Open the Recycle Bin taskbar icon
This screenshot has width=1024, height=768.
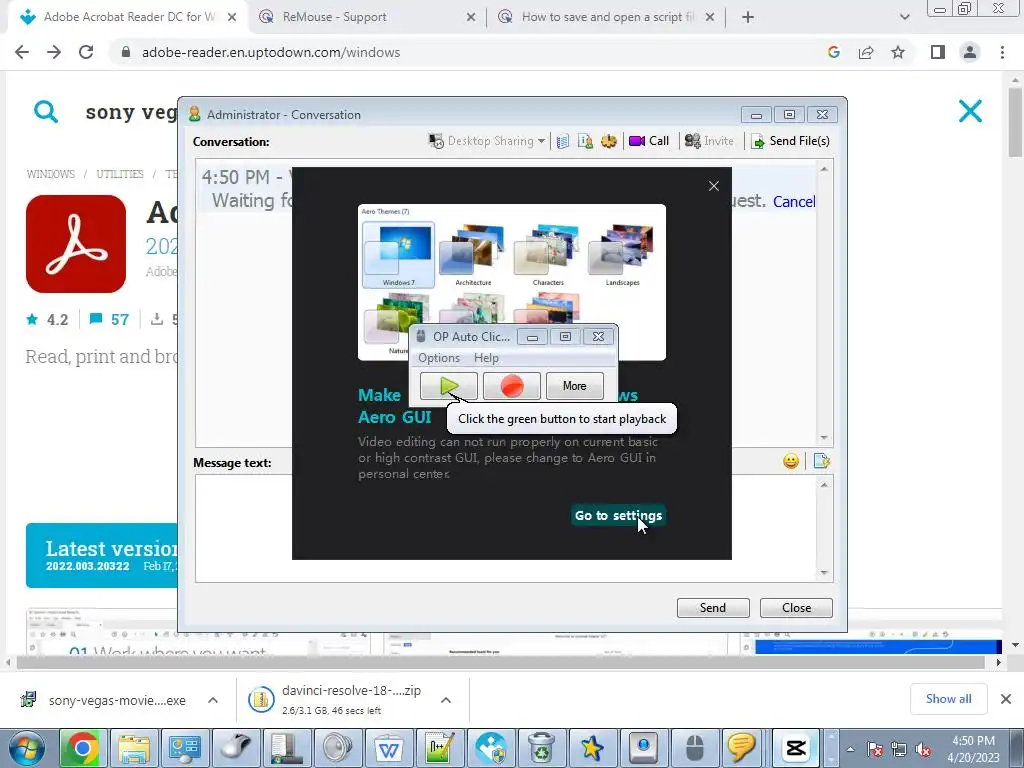(541, 748)
